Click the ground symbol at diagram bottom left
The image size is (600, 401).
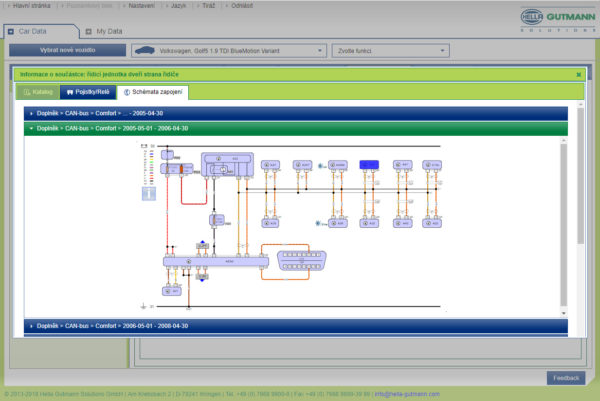pyautogui.click(x=146, y=306)
